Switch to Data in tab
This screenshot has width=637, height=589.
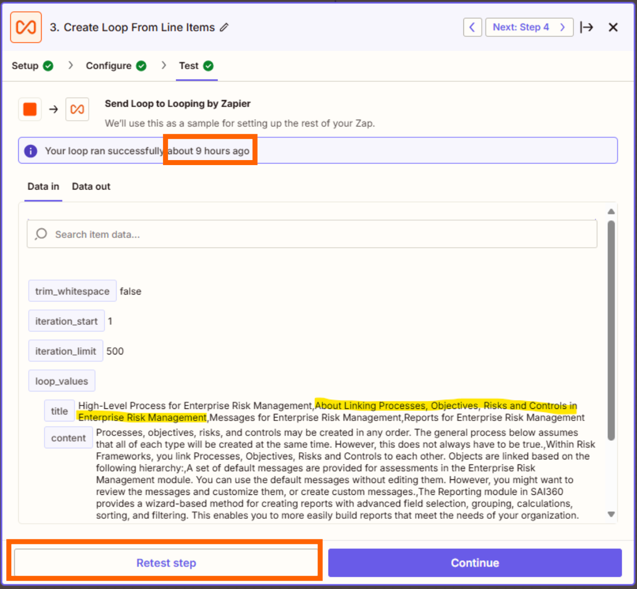pyautogui.click(x=43, y=186)
